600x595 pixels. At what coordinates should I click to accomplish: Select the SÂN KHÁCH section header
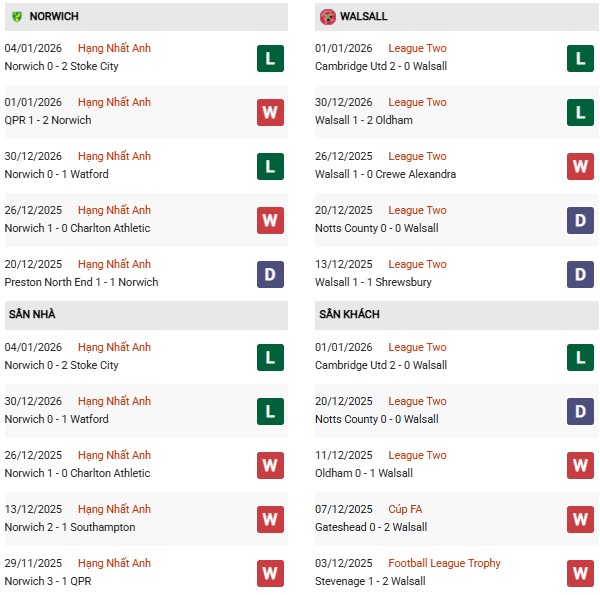tap(351, 315)
